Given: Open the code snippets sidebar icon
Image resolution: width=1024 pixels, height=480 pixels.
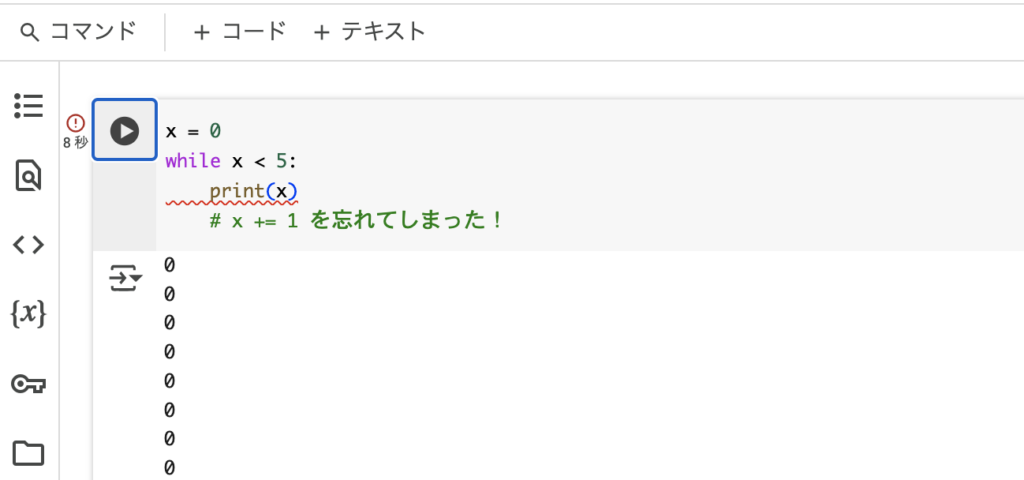Looking at the screenshot, I should coord(29,245).
